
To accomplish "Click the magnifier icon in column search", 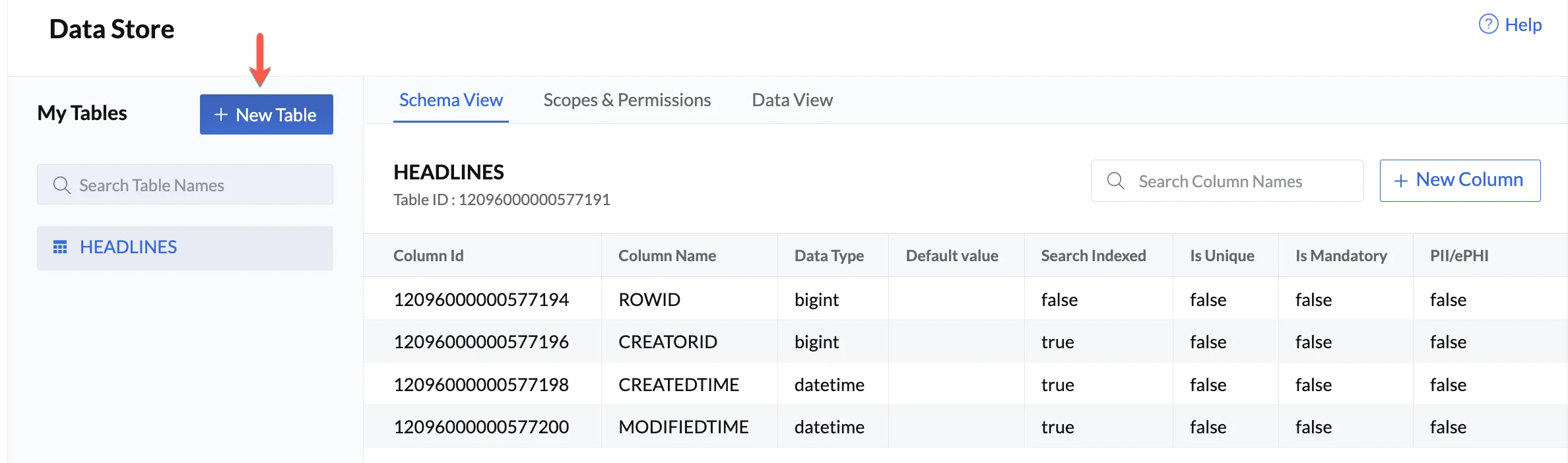I will point(1115,181).
